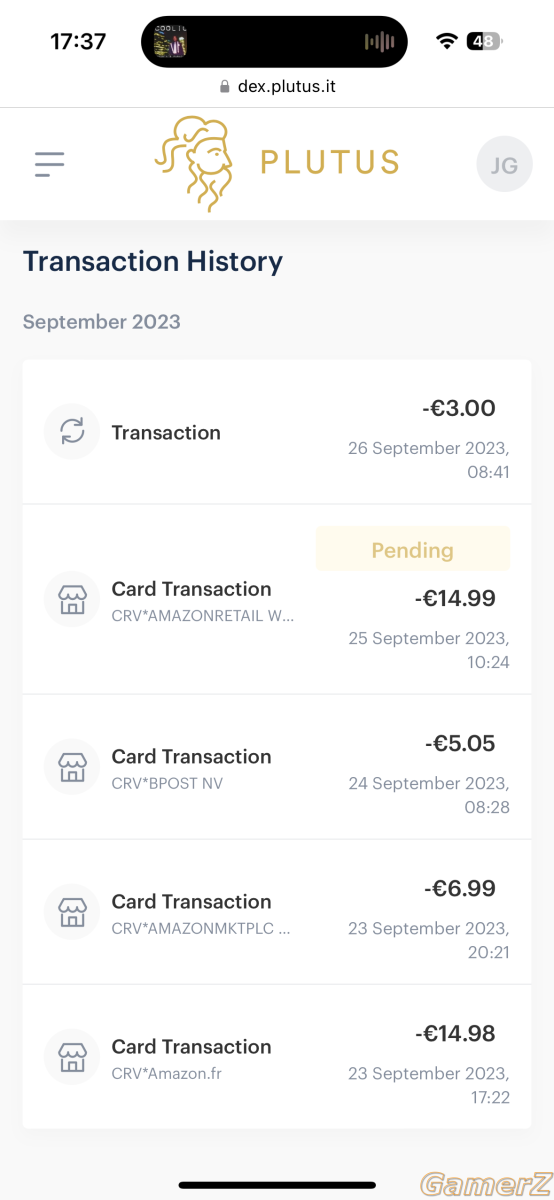
Task: Click the refresh icon of the €3.00 transaction
Action: click(72, 432)
